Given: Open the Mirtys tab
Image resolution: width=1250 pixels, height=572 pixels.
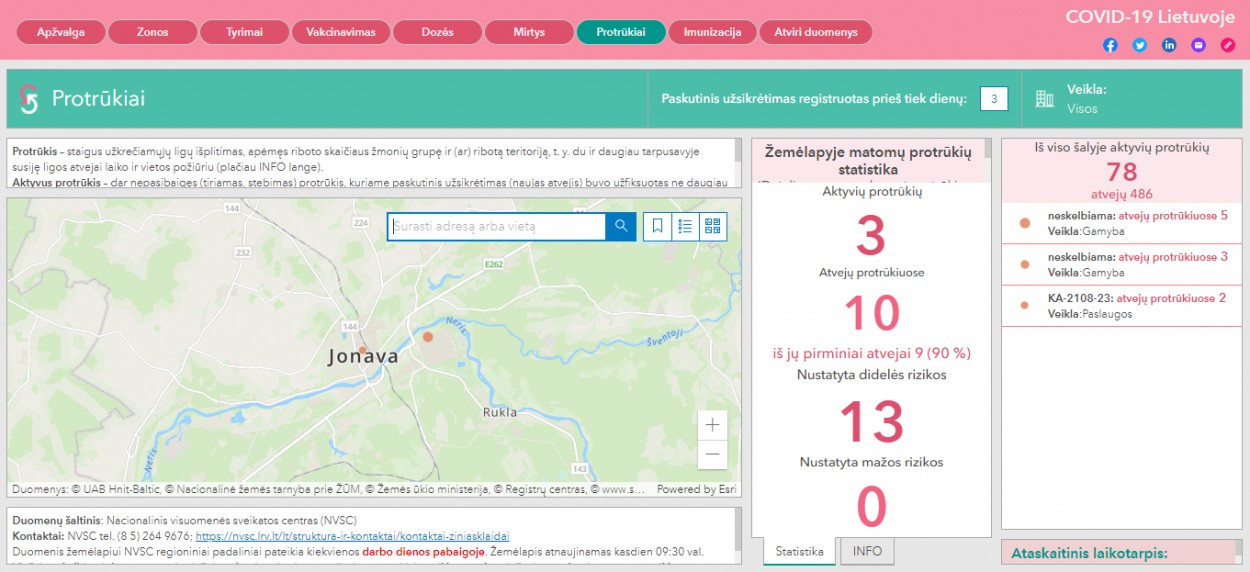Looking at the screenshot, I should (529, 32).
